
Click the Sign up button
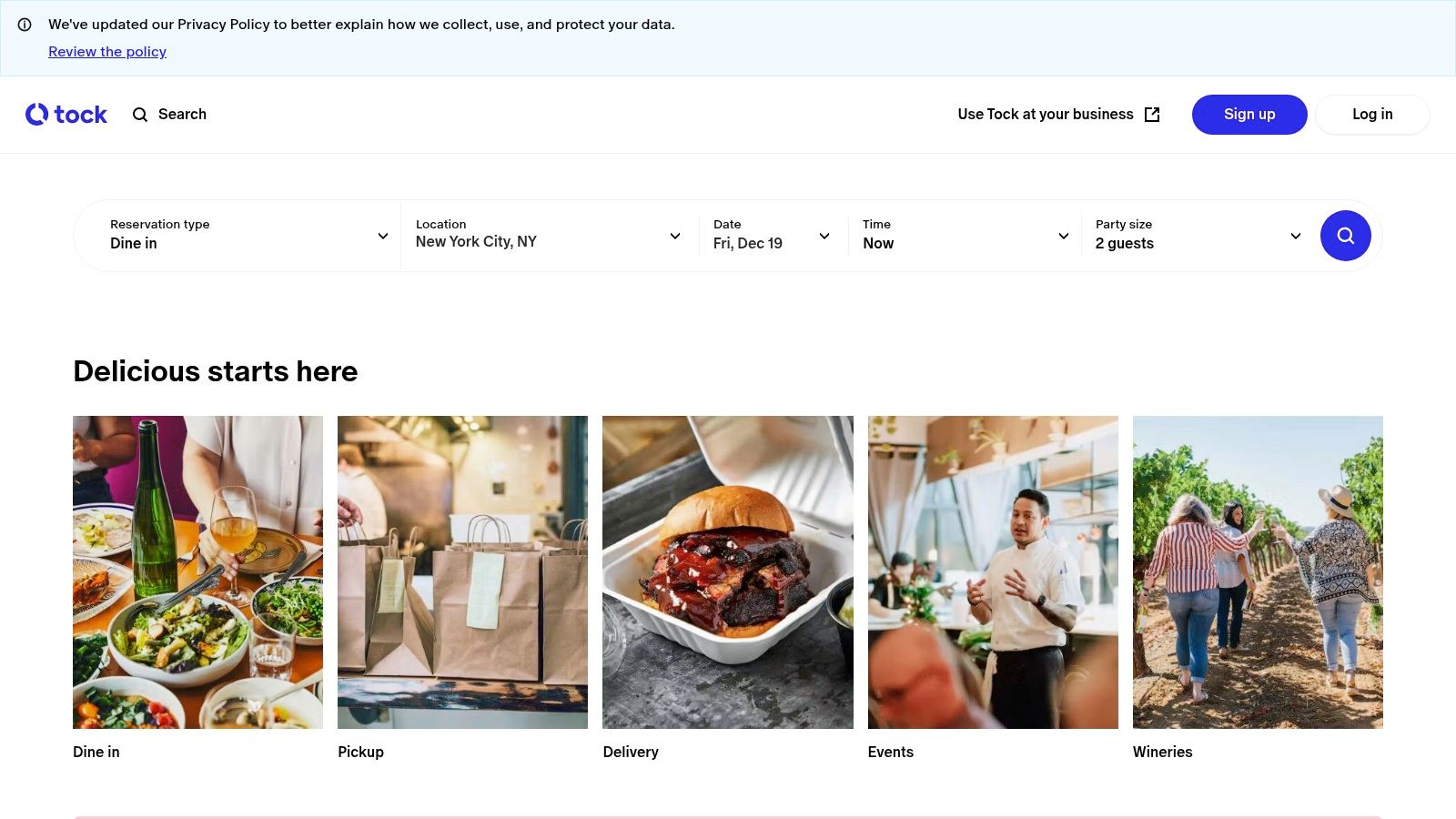pos(1249,115)
